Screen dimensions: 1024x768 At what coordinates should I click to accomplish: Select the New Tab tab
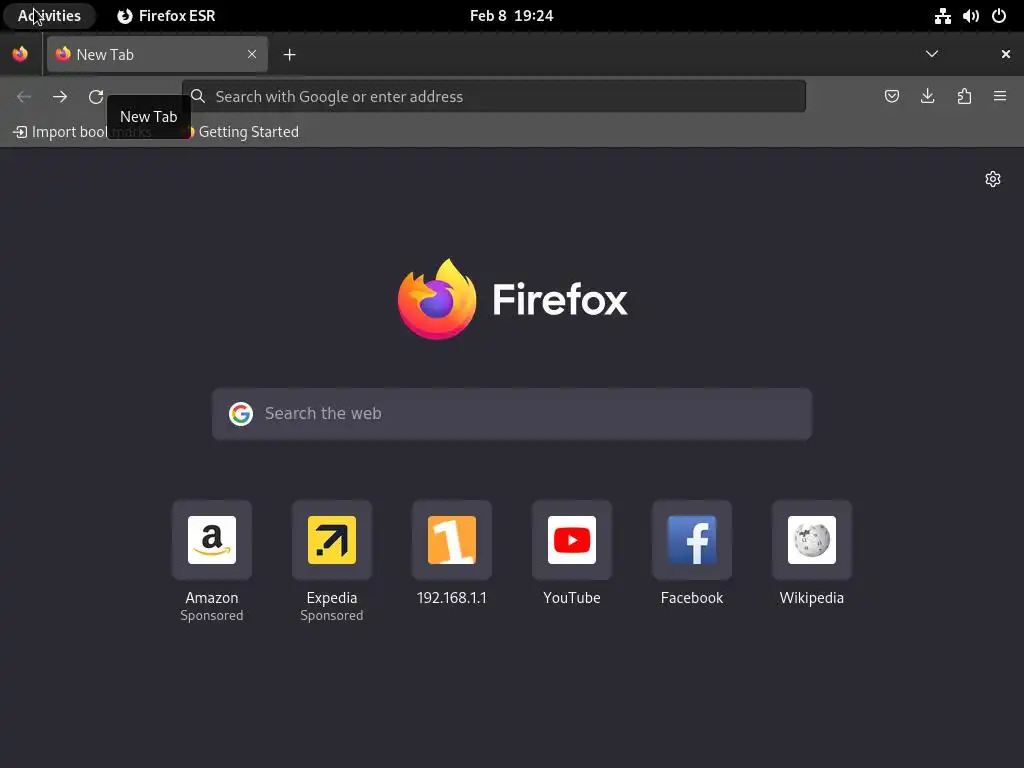click(x=157, y=54)
